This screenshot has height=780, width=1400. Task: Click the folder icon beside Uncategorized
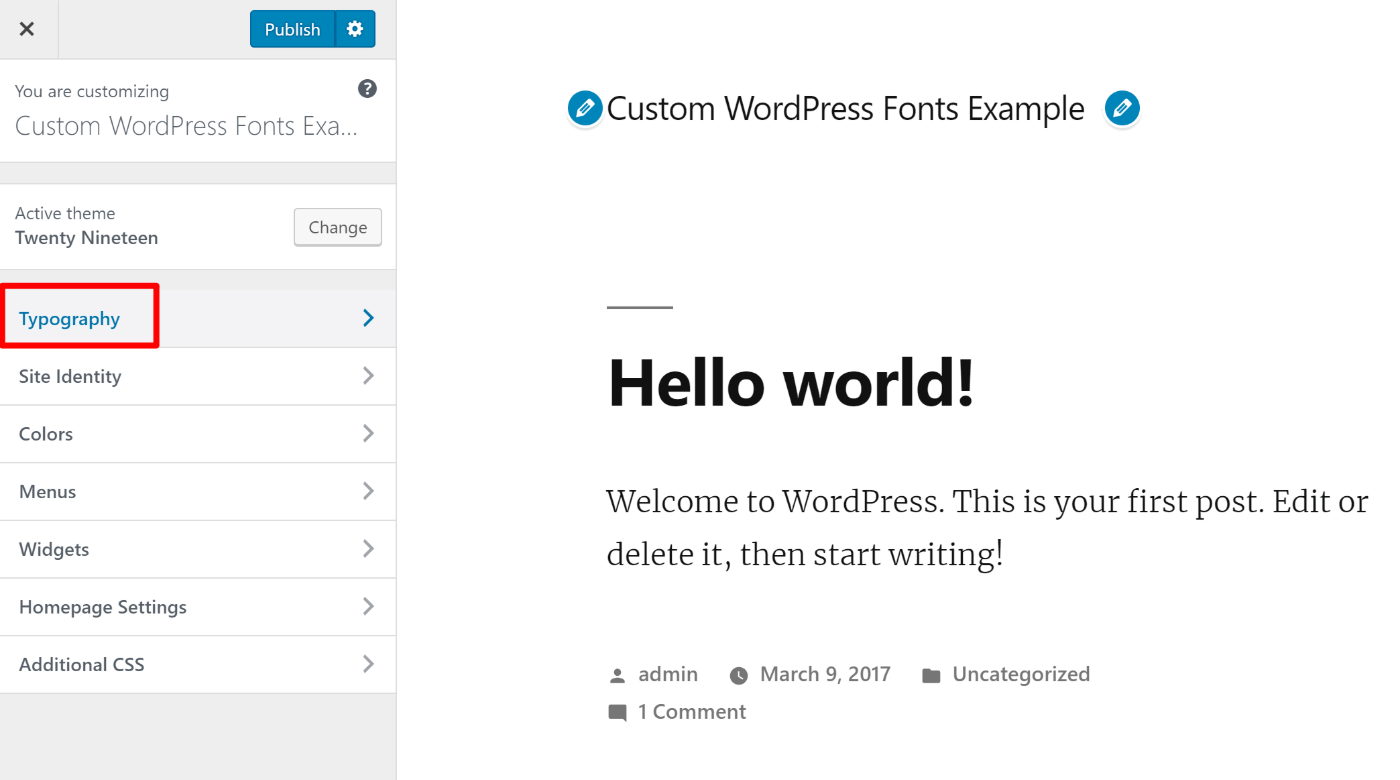point(931,674)
